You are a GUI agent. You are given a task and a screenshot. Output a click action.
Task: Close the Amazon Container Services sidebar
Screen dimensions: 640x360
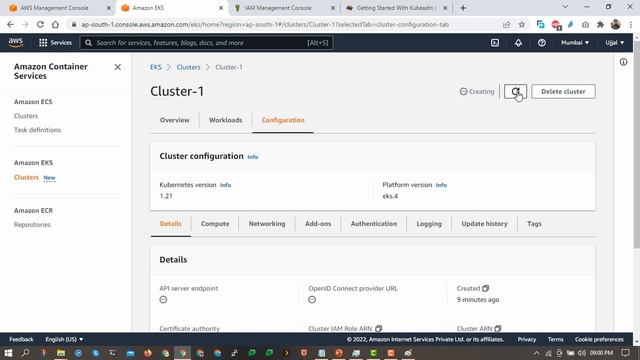coord(118,67)
